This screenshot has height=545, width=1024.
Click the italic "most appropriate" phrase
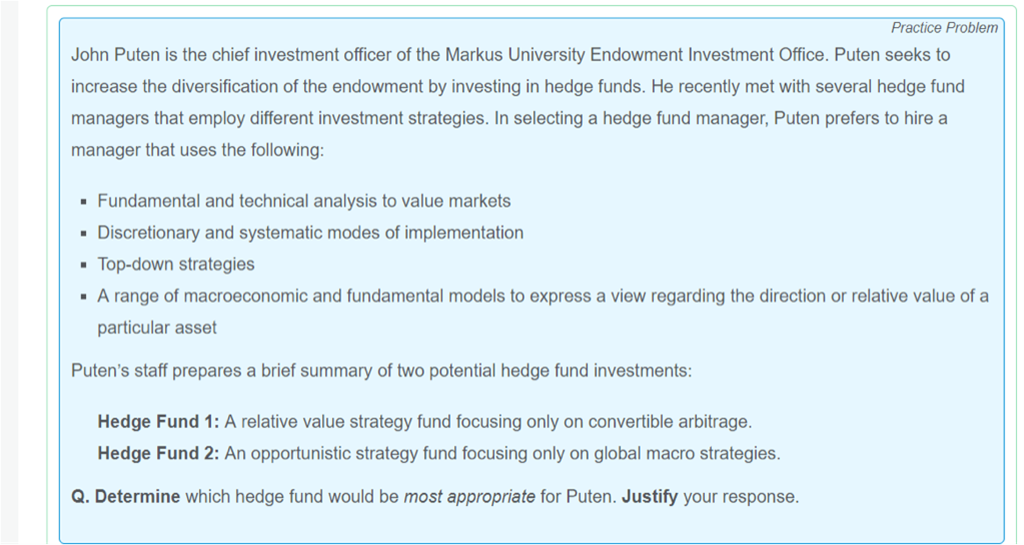point(469,497)
